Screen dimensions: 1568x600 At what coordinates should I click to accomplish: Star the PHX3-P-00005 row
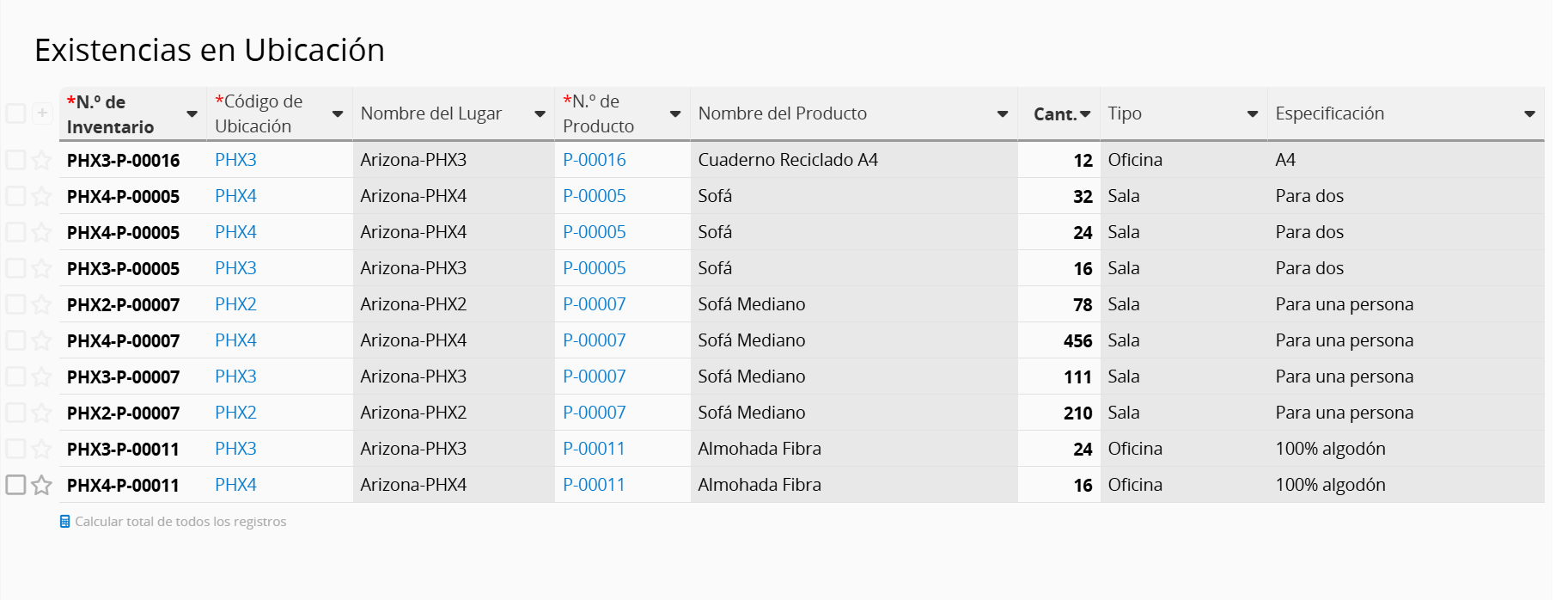(41, 268)
